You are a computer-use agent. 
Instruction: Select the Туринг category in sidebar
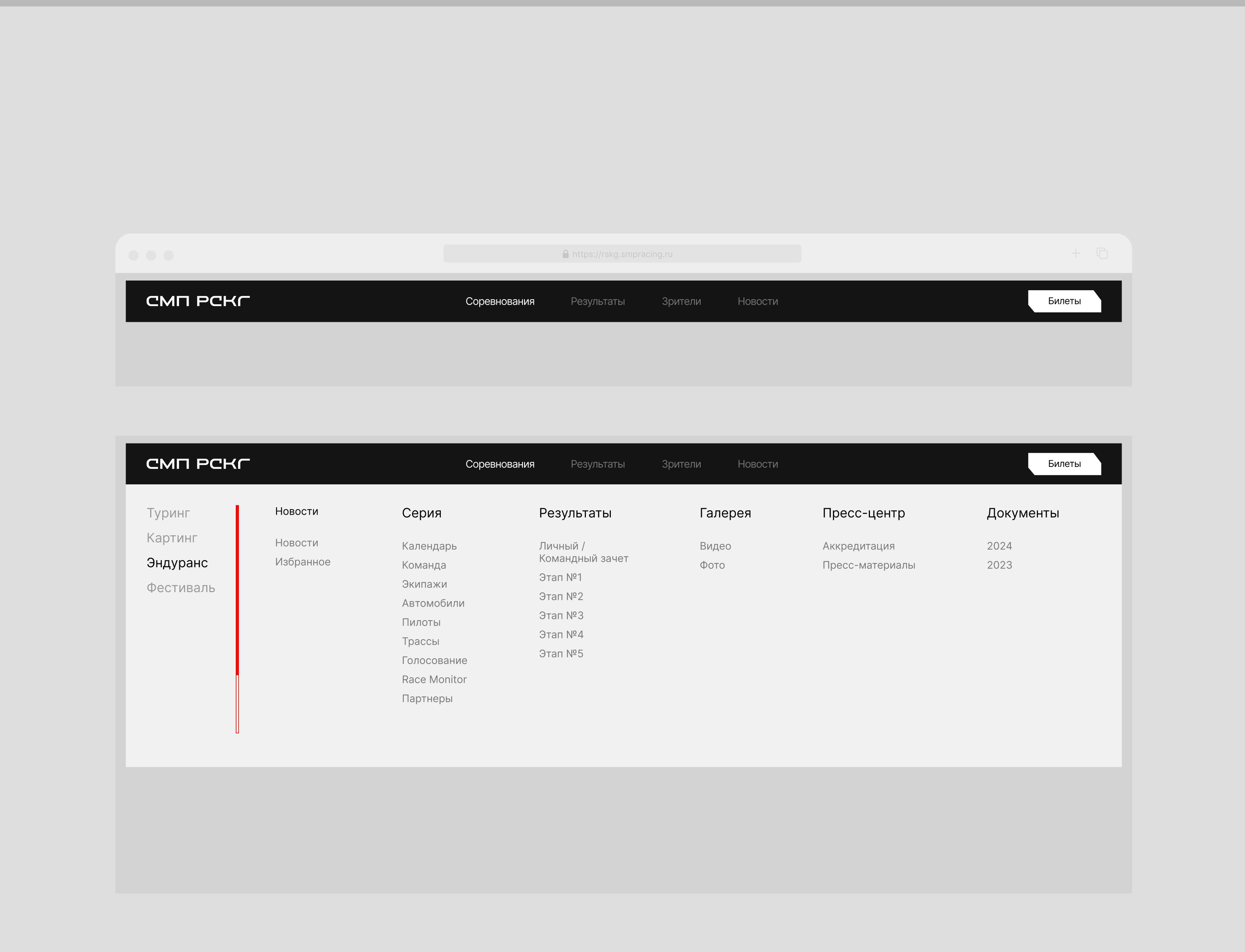[x=168, y=513]
